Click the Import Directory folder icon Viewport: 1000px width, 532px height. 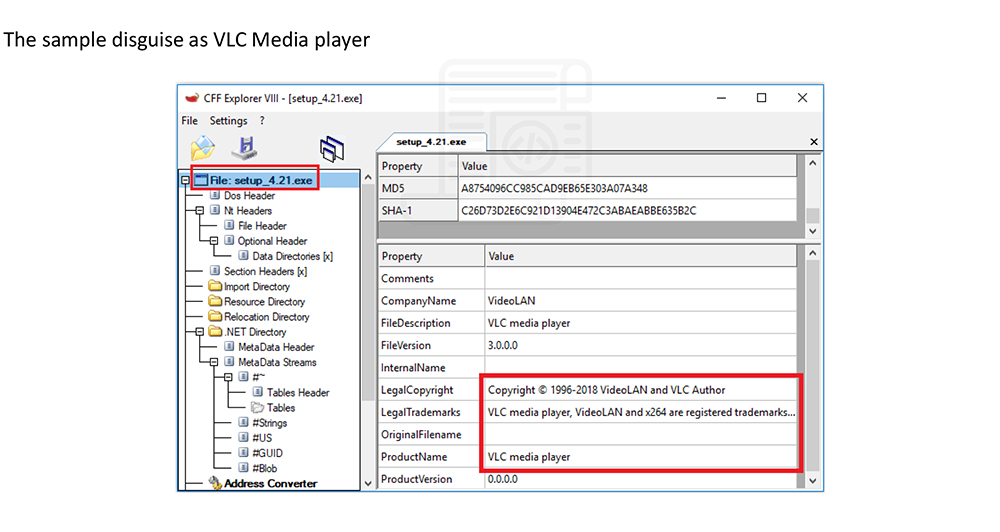[215, 286]
